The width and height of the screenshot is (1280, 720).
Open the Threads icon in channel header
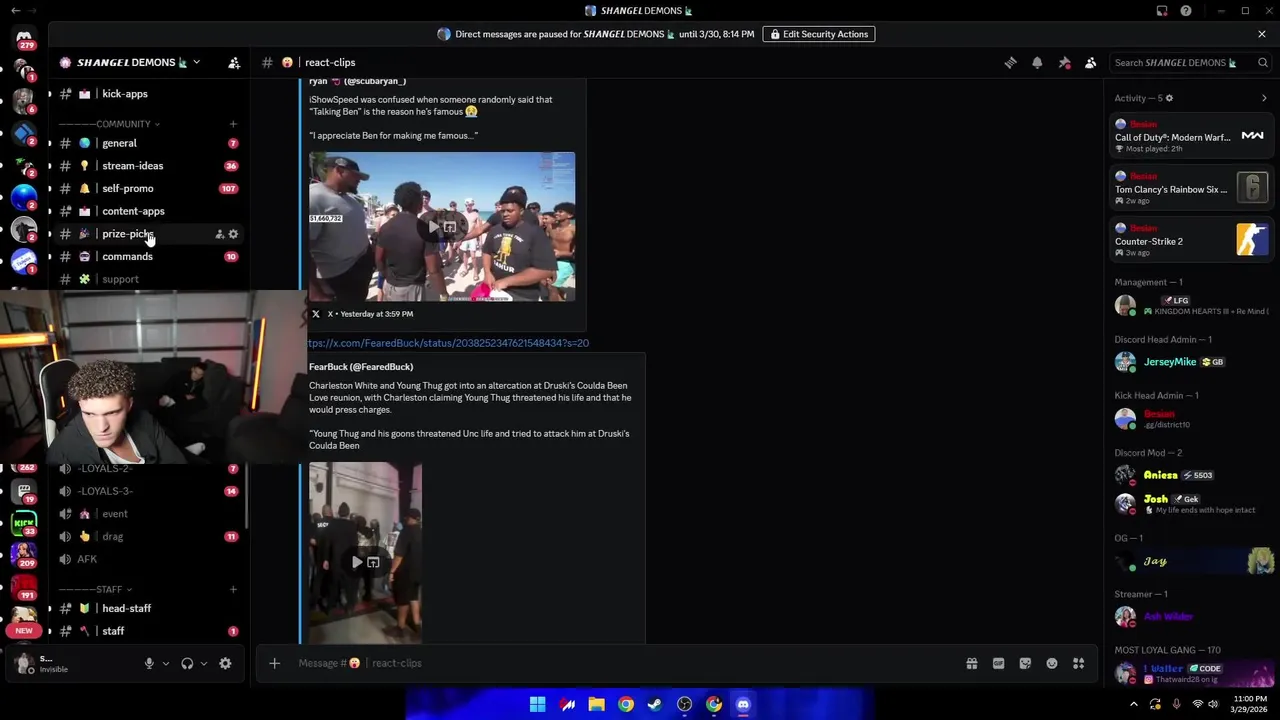point(1010,62)
